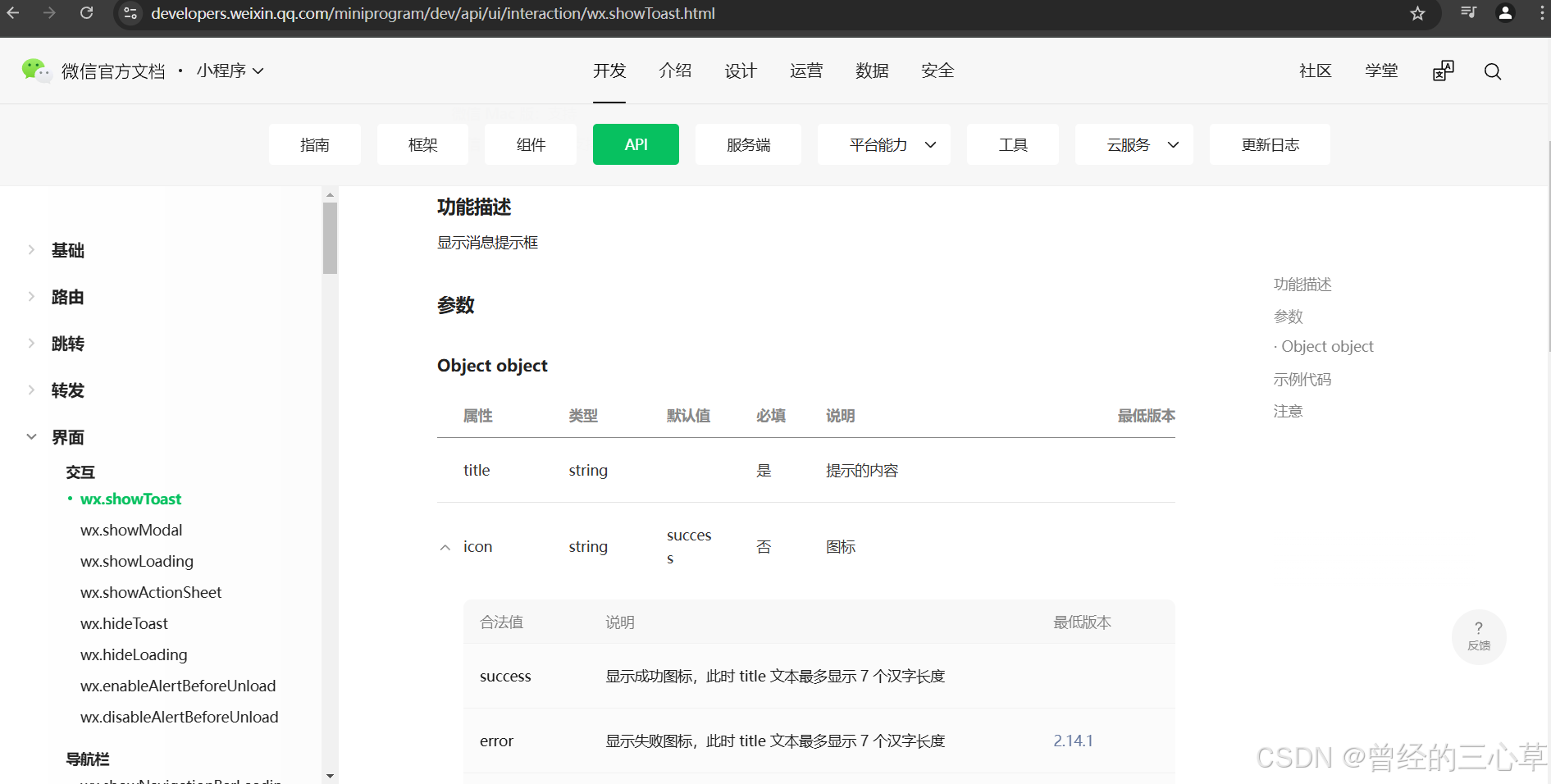Jump to 功能描述 in page outline
This screenshot has height=784, width=1551.
[x=1302, y=285]
